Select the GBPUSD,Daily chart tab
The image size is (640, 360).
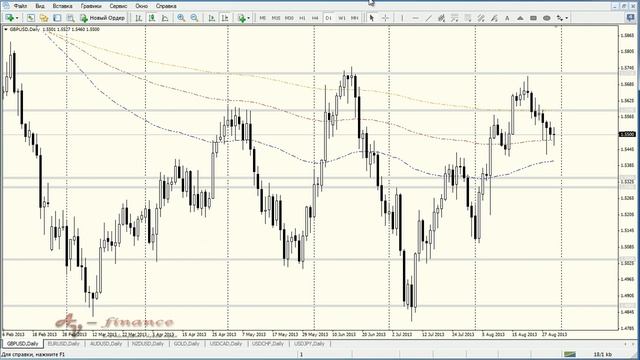(x=22, y=344)
